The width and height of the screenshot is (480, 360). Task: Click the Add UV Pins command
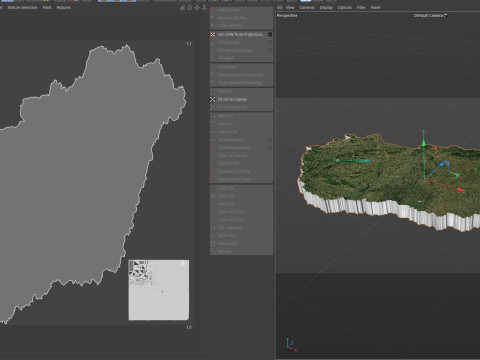(x=241, y=10)
